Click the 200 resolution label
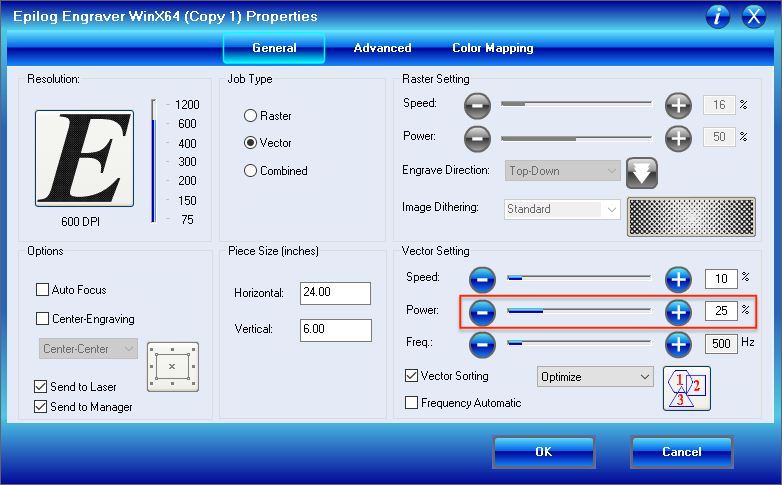The height and width of the screenshot is (485, 782). coord(187,181)
